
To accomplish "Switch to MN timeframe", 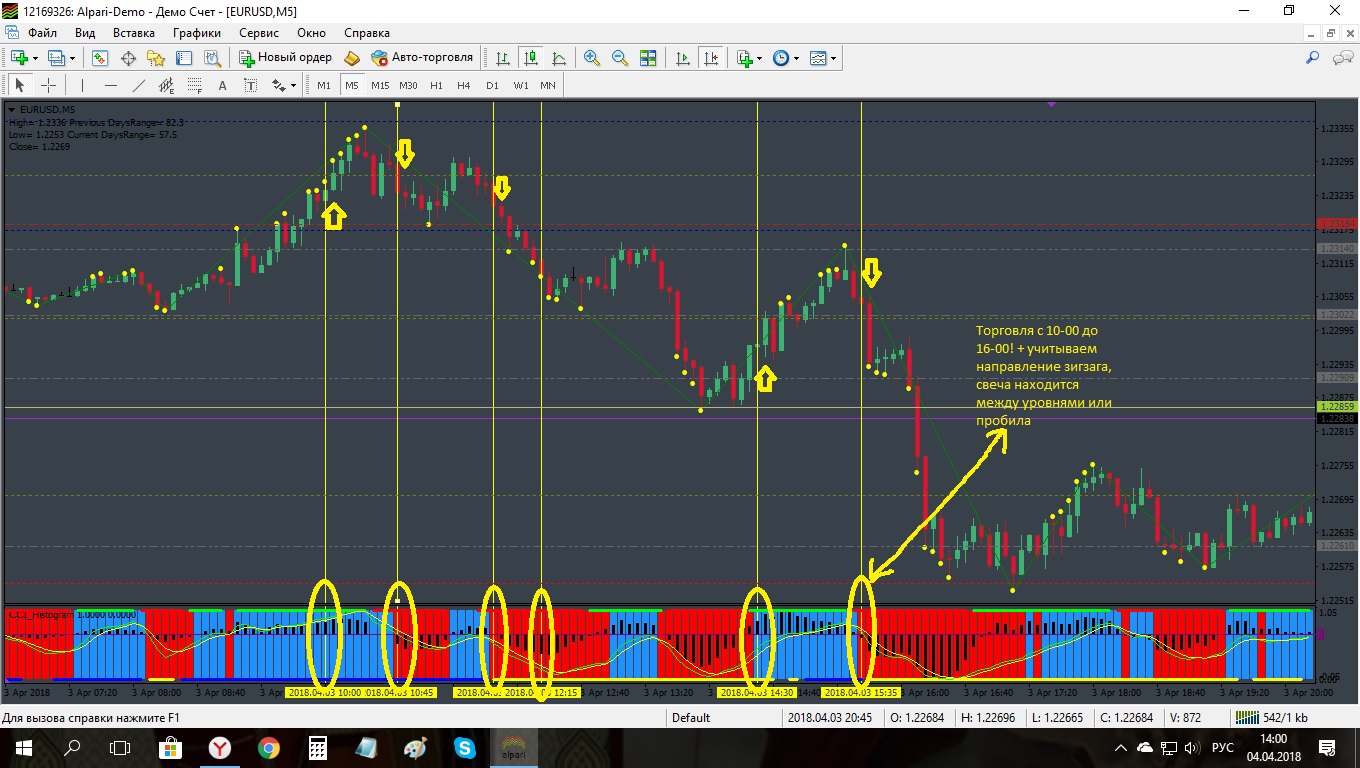I will coord(548,85).
